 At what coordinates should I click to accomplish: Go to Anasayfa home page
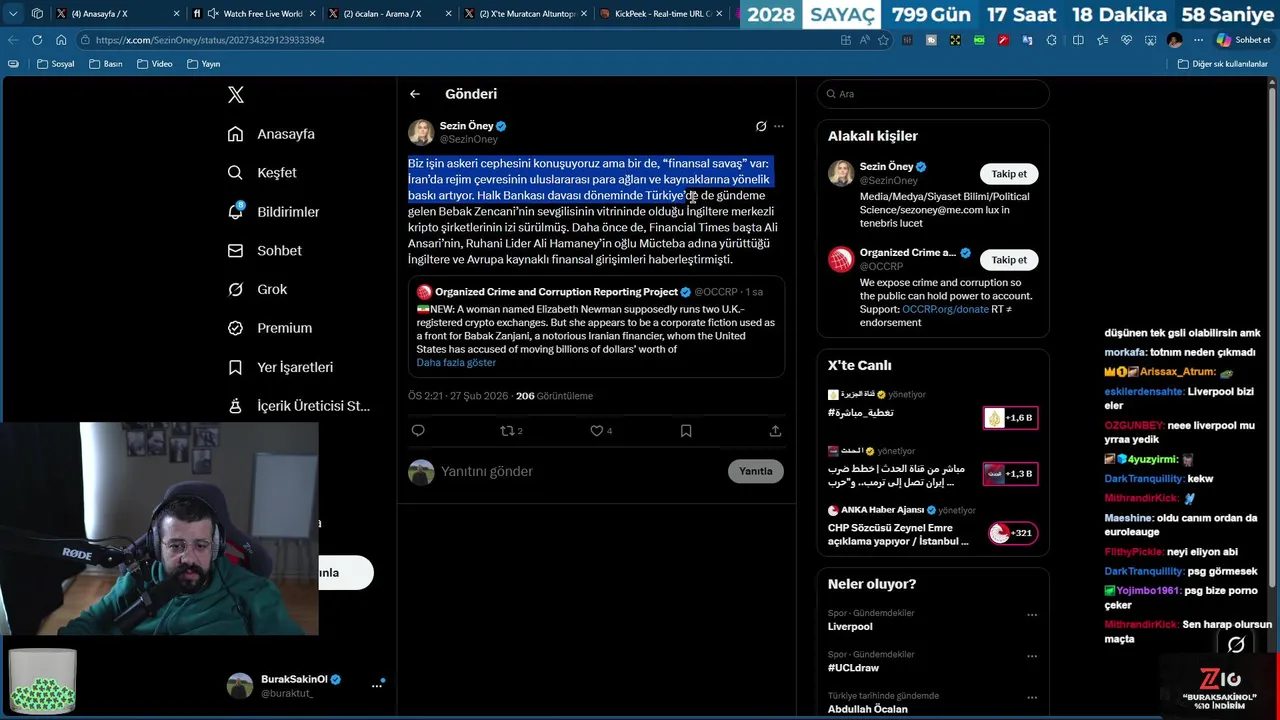pos(272,134)
